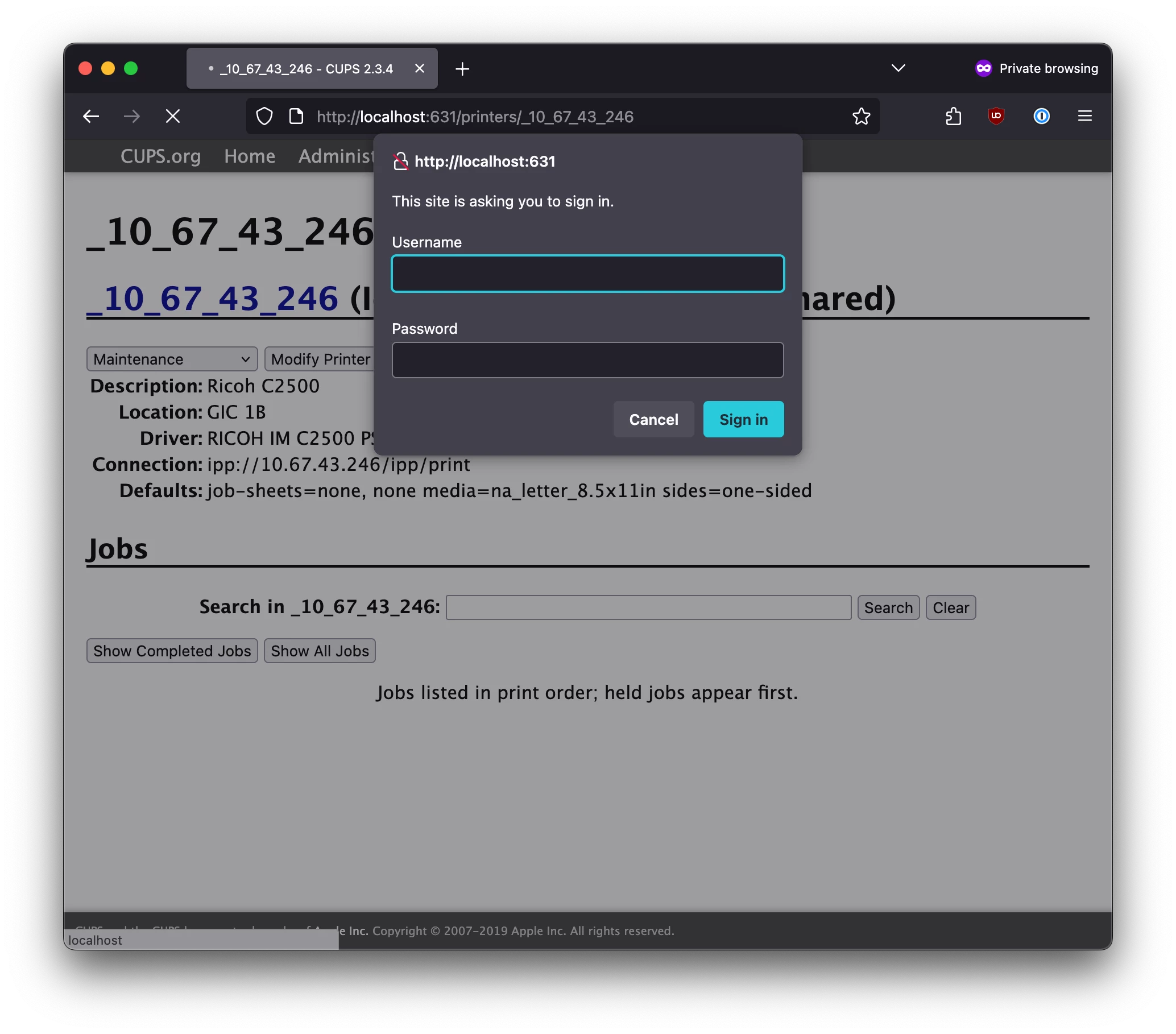
Task: Bookmark this page with star icon
Action: point(861,116)
